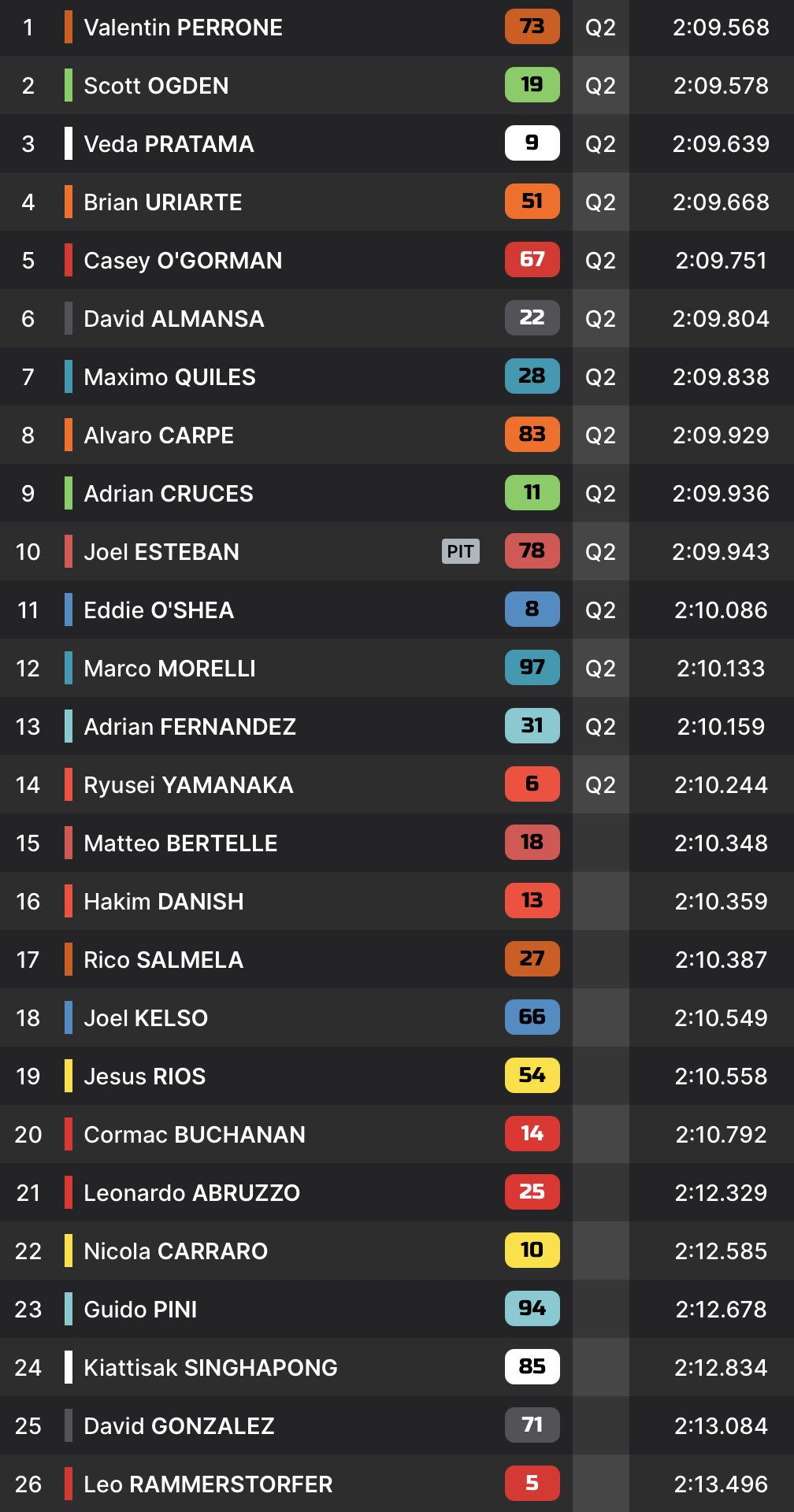Click the white number 85 badge
The image size is (794, 1512).
click(532, 1367)
